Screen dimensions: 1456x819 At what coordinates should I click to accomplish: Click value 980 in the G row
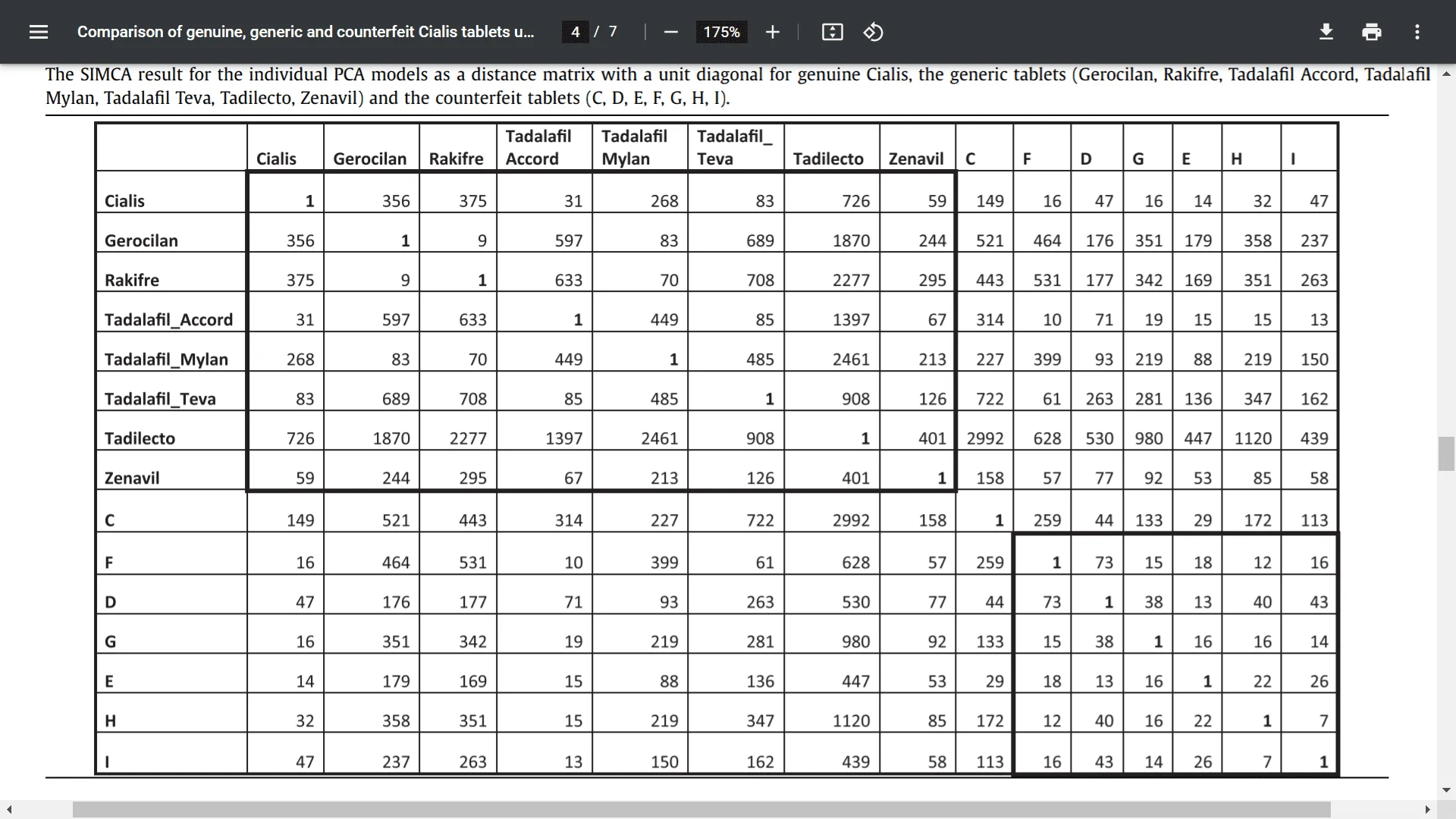coord(855,642)
